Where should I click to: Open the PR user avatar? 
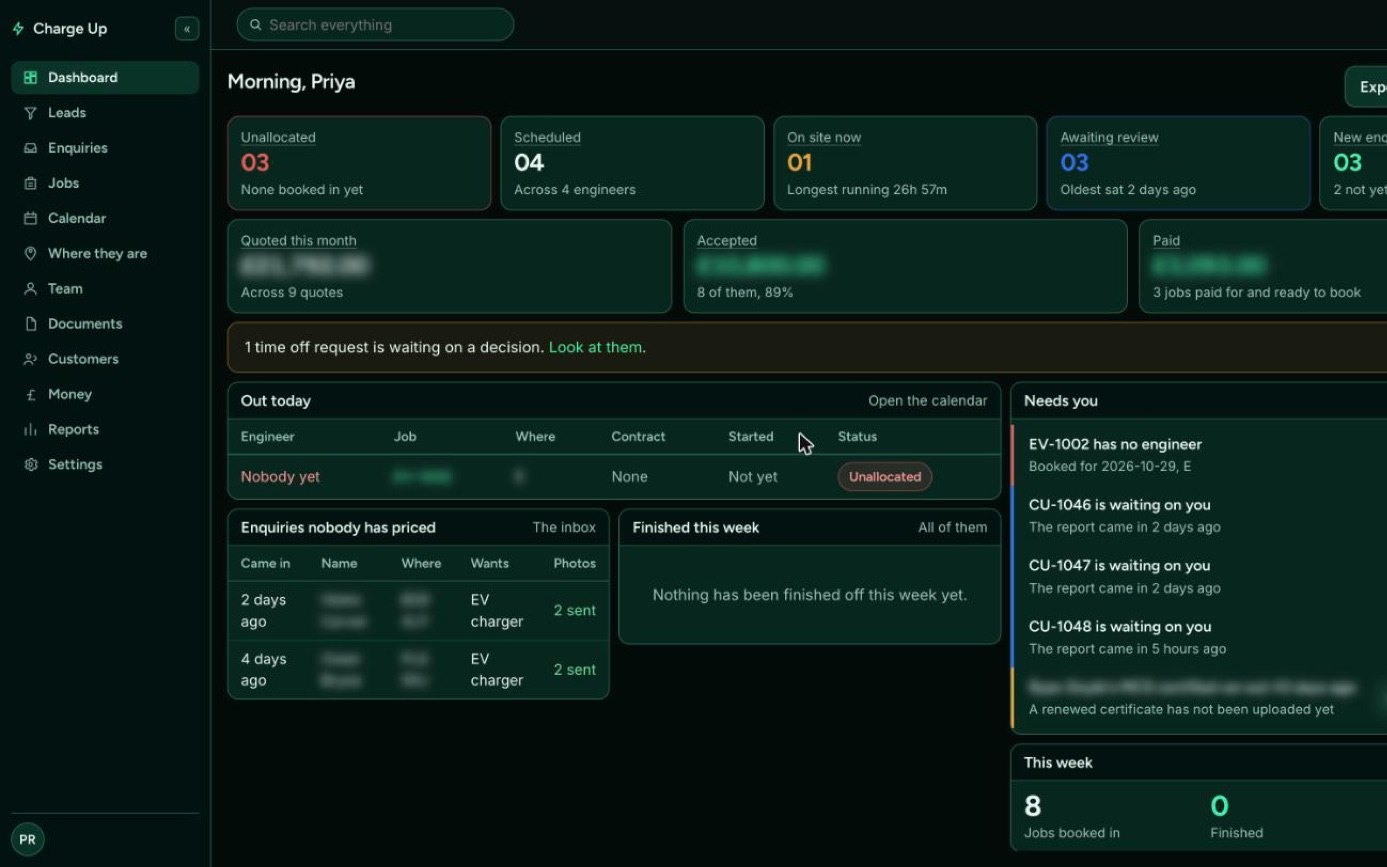(x=28, y=840)
